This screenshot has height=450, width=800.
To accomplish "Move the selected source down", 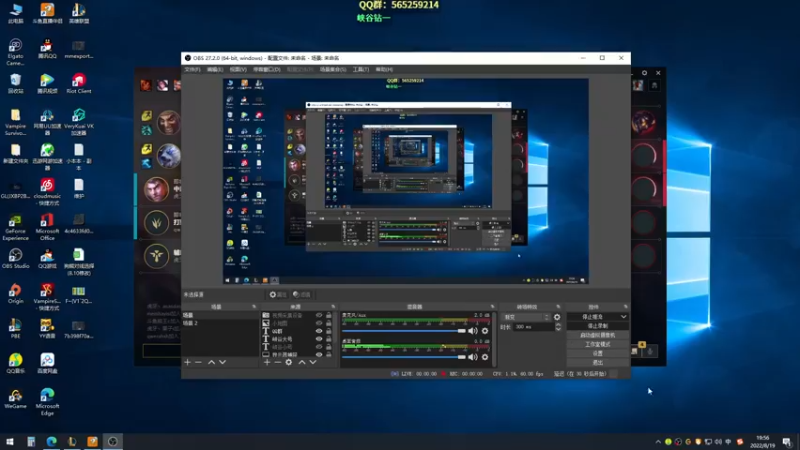I will click(313, 362).
